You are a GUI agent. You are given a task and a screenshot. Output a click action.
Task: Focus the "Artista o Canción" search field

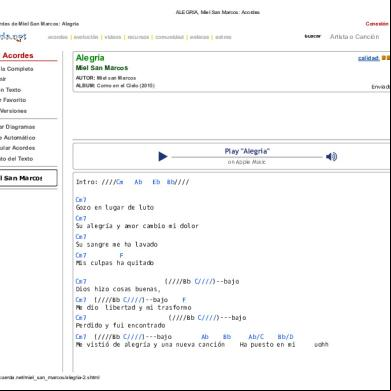pos(354,37)
